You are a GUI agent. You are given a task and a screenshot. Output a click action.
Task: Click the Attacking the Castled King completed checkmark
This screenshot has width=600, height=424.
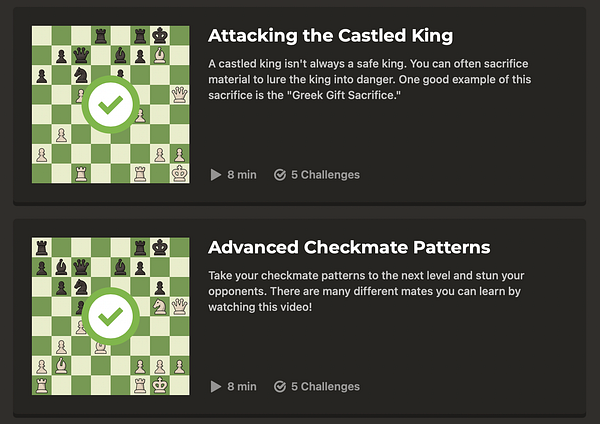click(x=111, y=106)
